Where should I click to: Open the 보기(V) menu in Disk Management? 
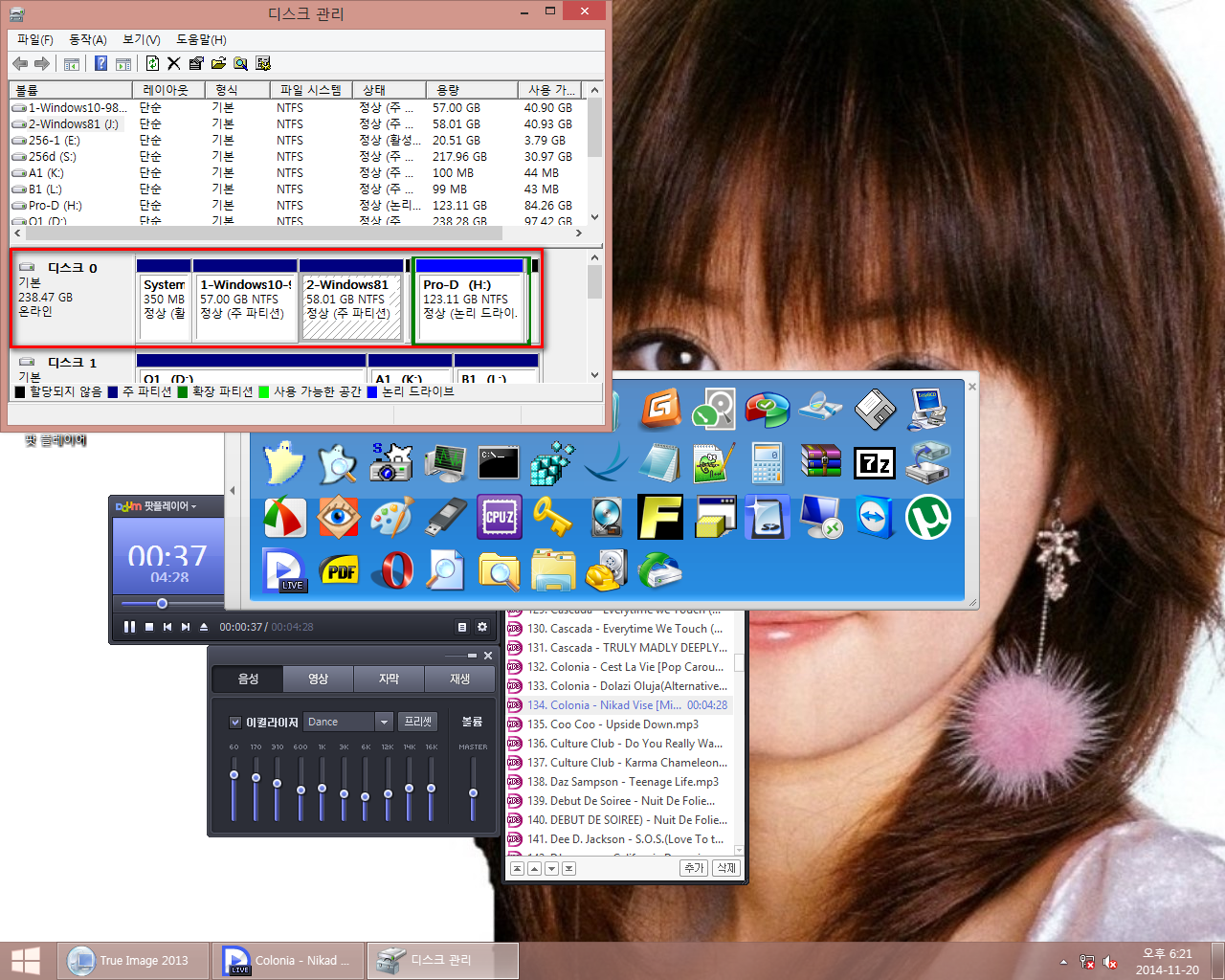(x=142, y=39)
